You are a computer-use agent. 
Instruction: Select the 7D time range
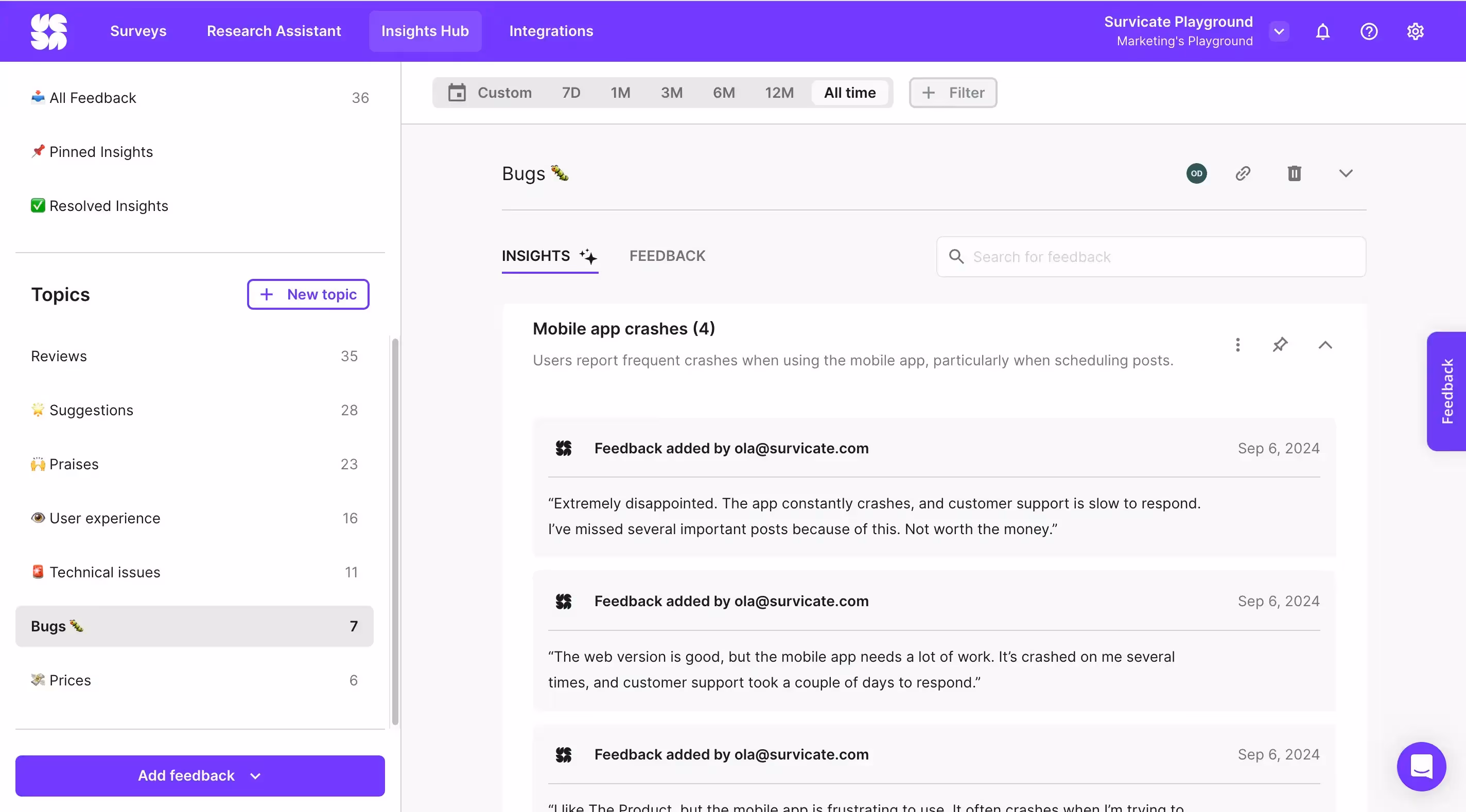tap(571, 93)
